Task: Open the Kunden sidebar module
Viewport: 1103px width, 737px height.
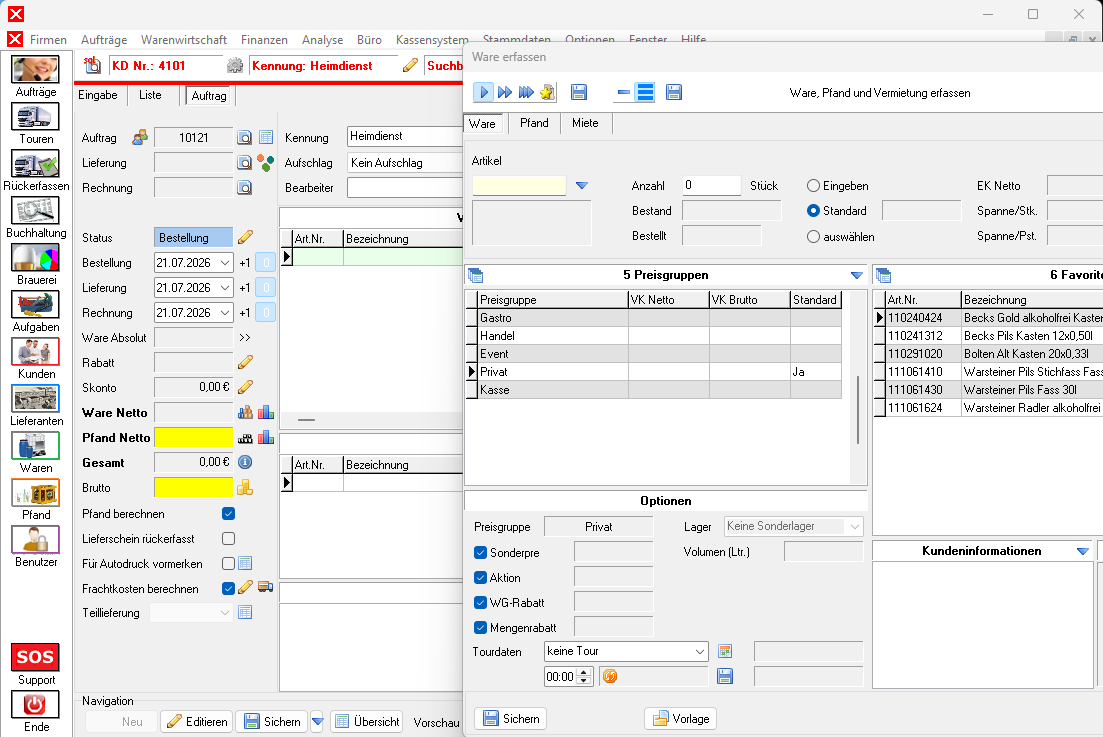Action: pyautogui.click(x=35, y=352)
